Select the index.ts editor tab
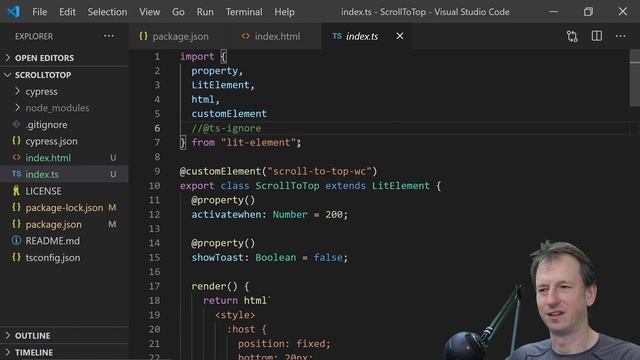Screen dimensions: 640x360 [x=367, y=36]
